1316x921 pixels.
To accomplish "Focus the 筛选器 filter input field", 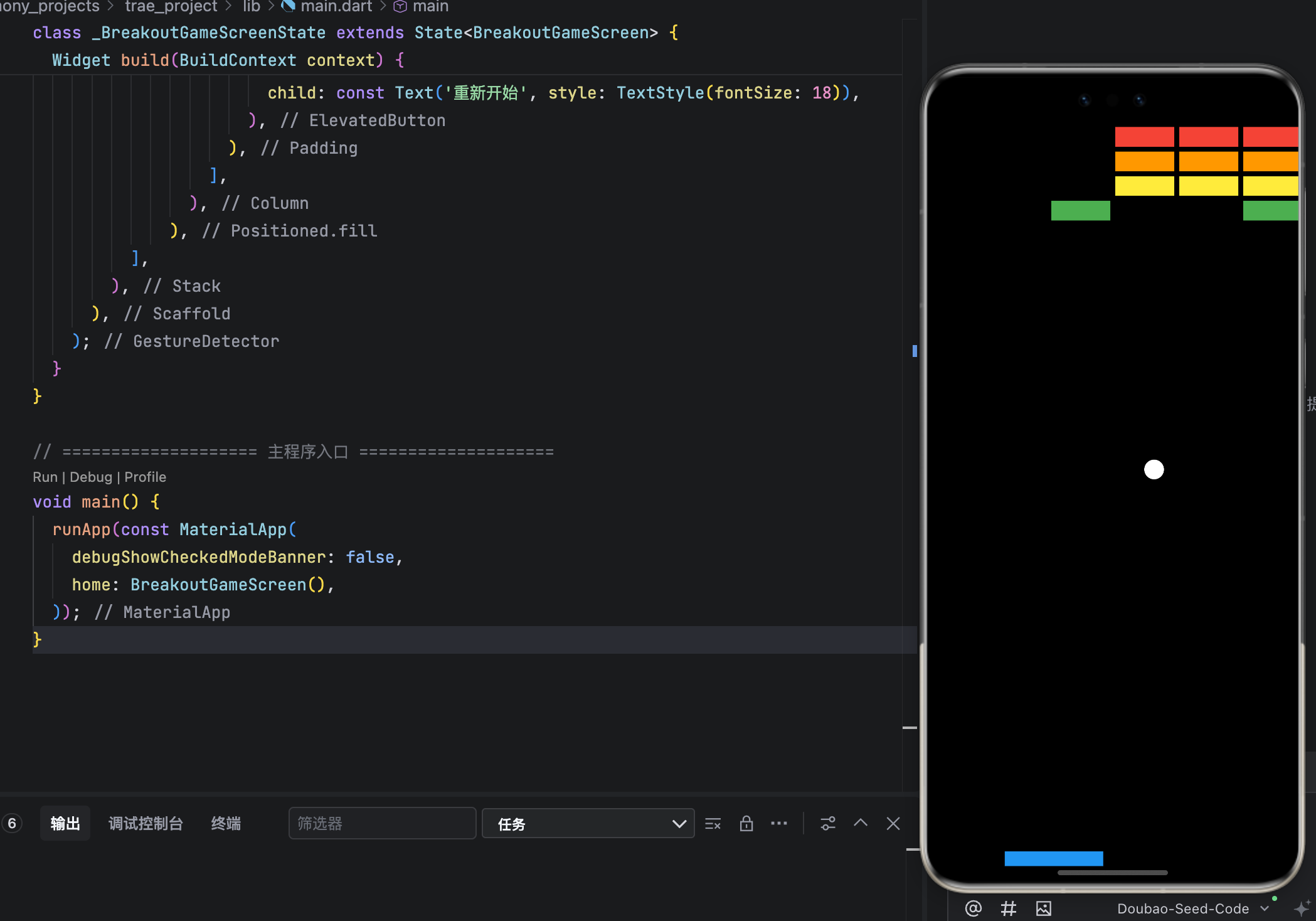I will point(381,824).
